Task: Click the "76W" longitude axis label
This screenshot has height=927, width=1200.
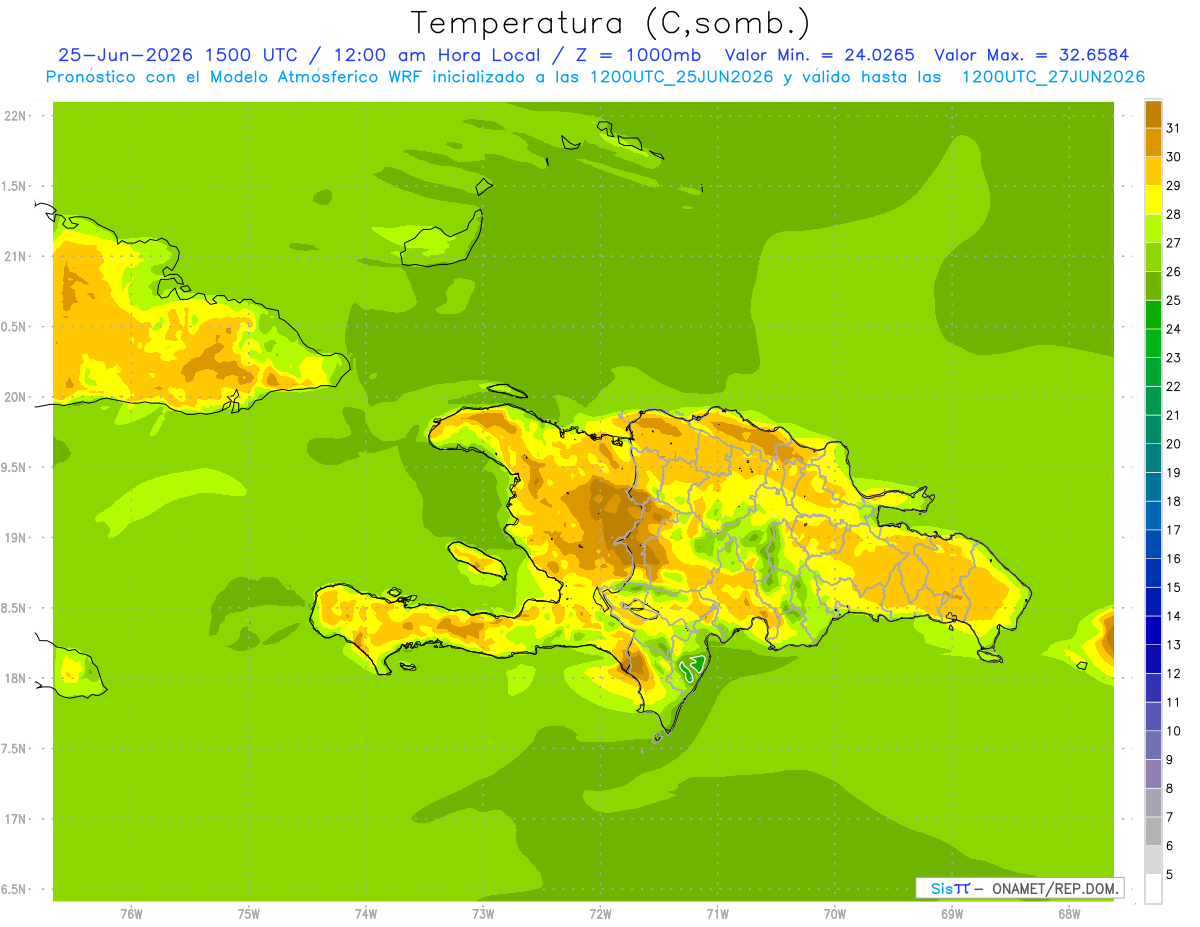Action: [131, 913]
